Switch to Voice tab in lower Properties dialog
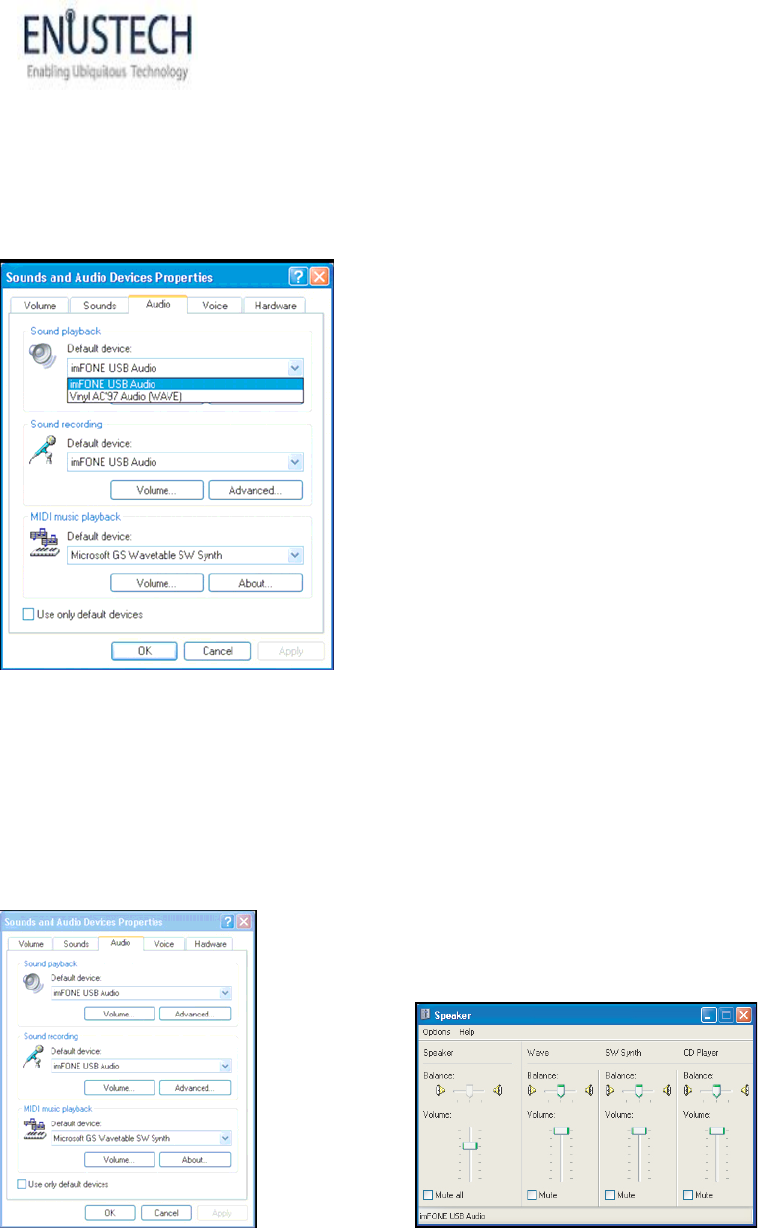 click(164, 944)
